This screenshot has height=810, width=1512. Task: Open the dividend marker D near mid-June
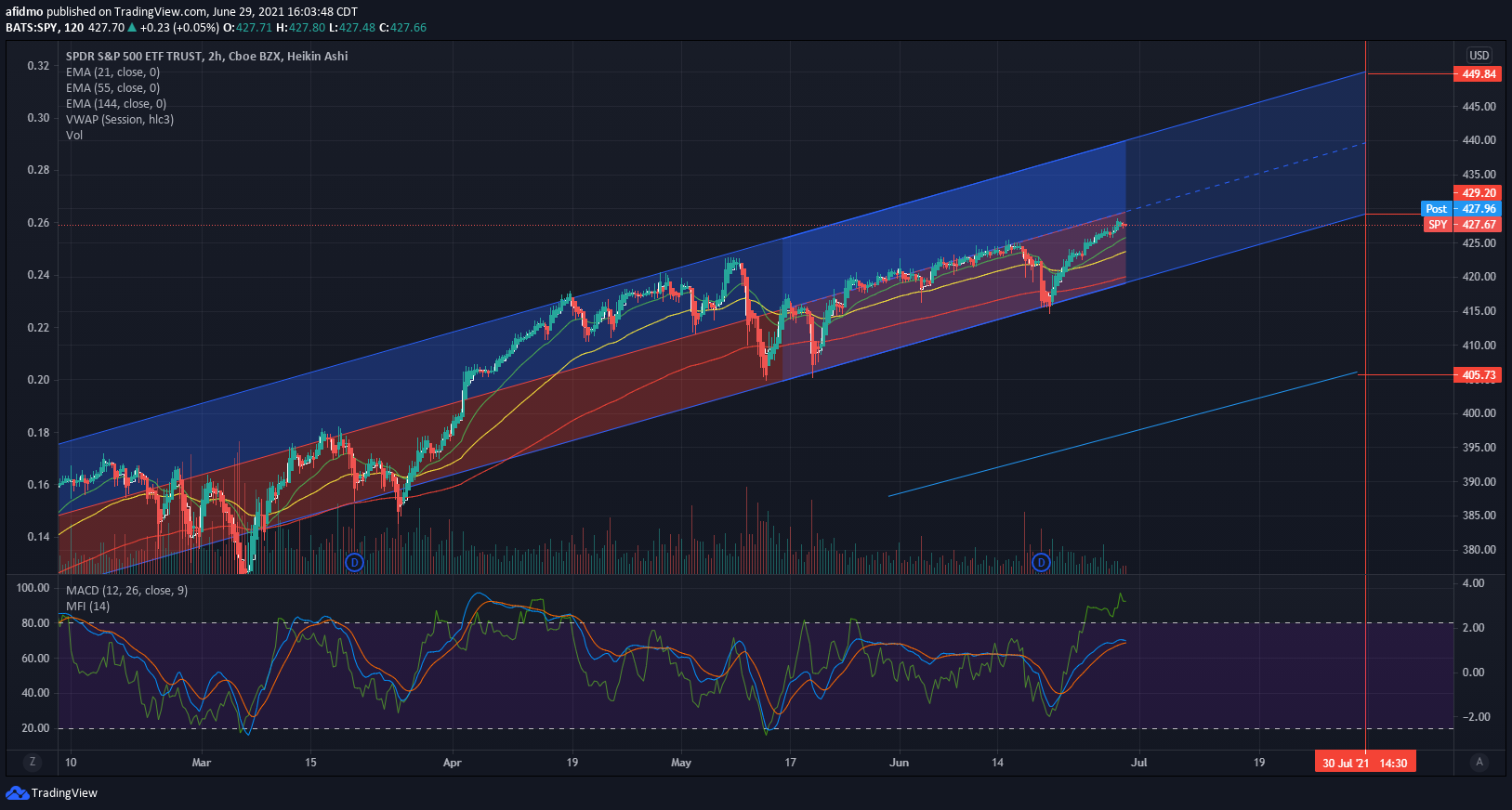[x=1041, y=562]
